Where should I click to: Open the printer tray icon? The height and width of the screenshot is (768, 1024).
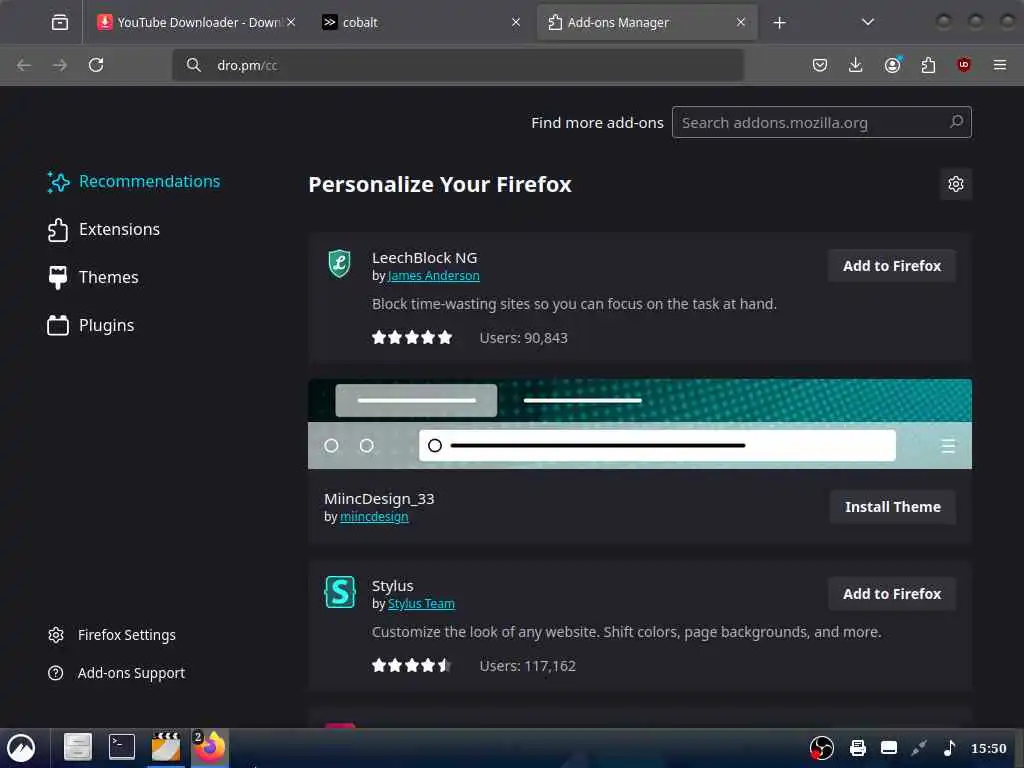[x=857, y=748]
